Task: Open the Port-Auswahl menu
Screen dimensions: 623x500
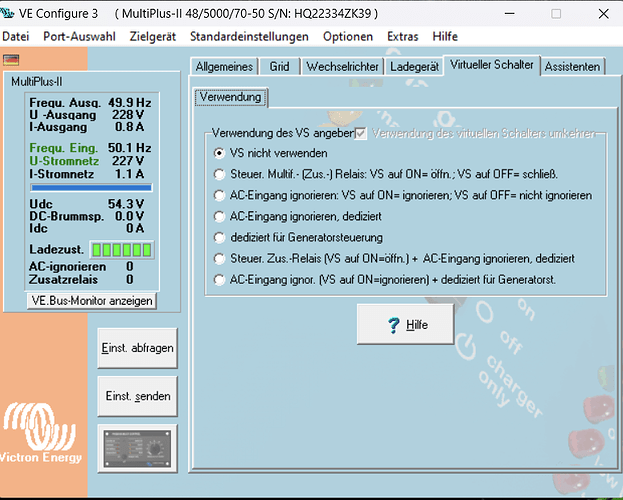Action: pos(79,37)
